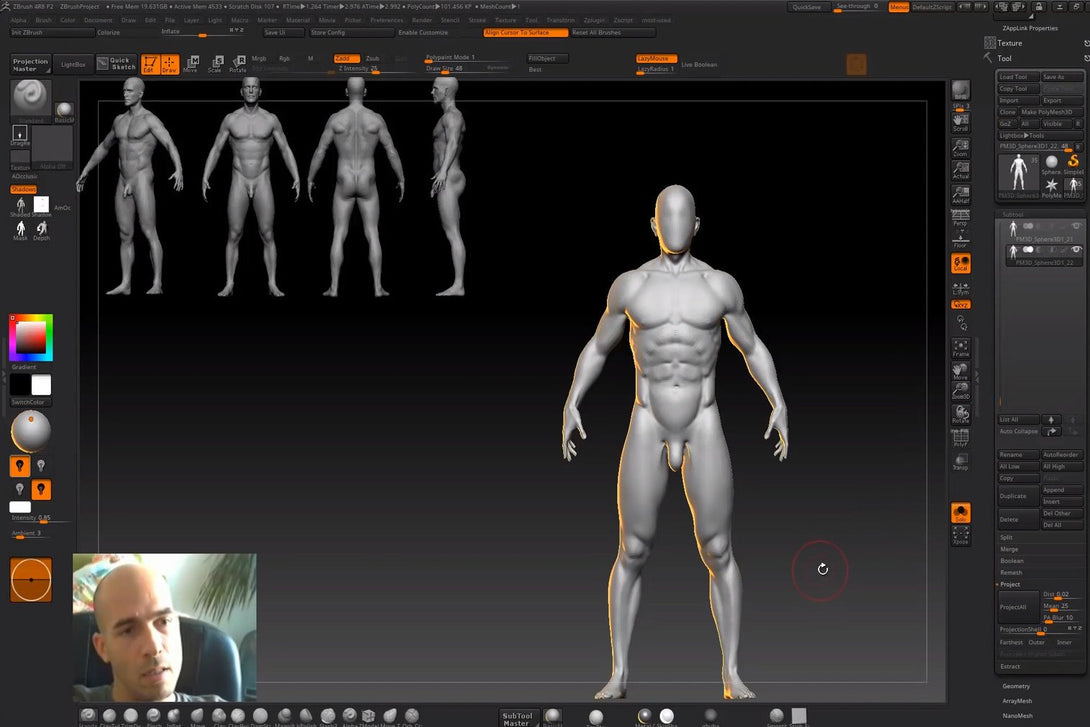The width and height of the screenshot is (1090, 727).
Task: Click the right-shelf Rotate view icon
Action: [961, 414]
